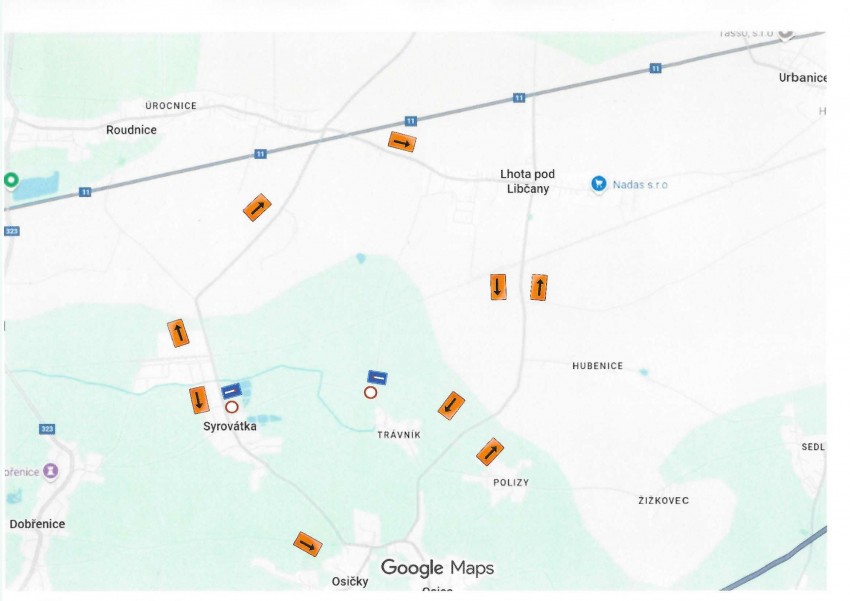This screenshot has width=850, height=601.
Task: Click the diagonal orange arrow sign south of Roudnice
Action: click(257, 208)
